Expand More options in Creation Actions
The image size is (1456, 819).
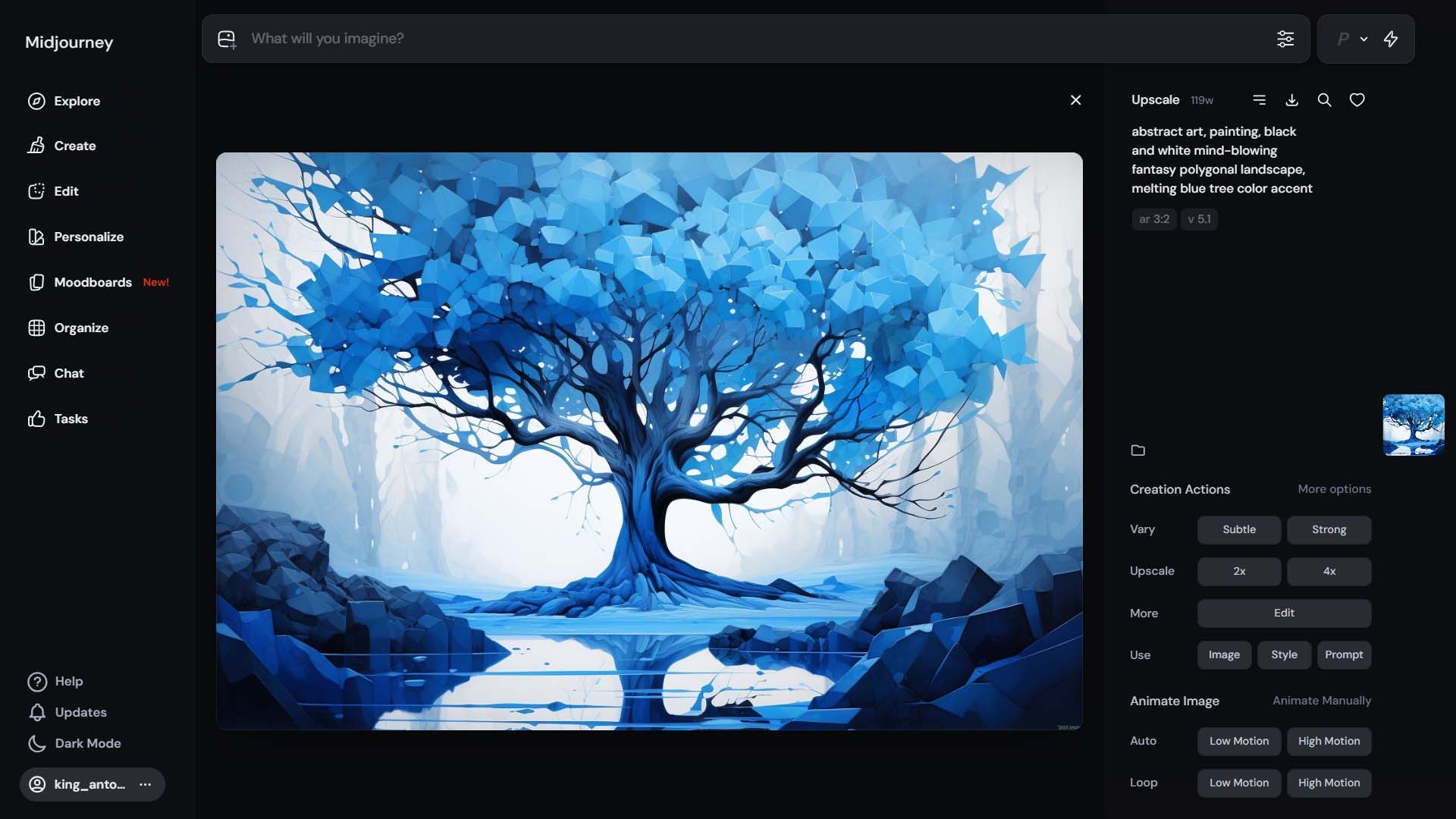coord(1334,489)
